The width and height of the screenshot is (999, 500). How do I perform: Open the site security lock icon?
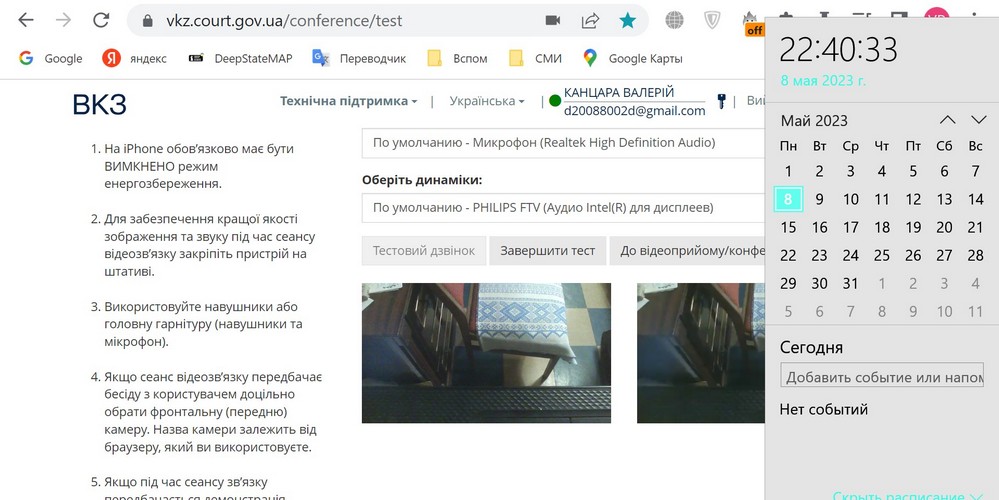(x=148, y=21)
